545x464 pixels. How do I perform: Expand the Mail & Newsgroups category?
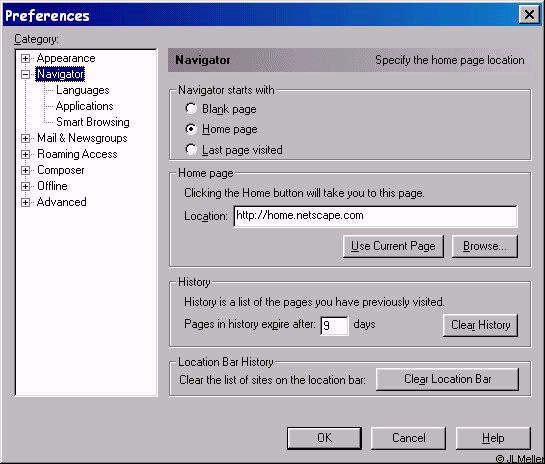click(25, 138)
